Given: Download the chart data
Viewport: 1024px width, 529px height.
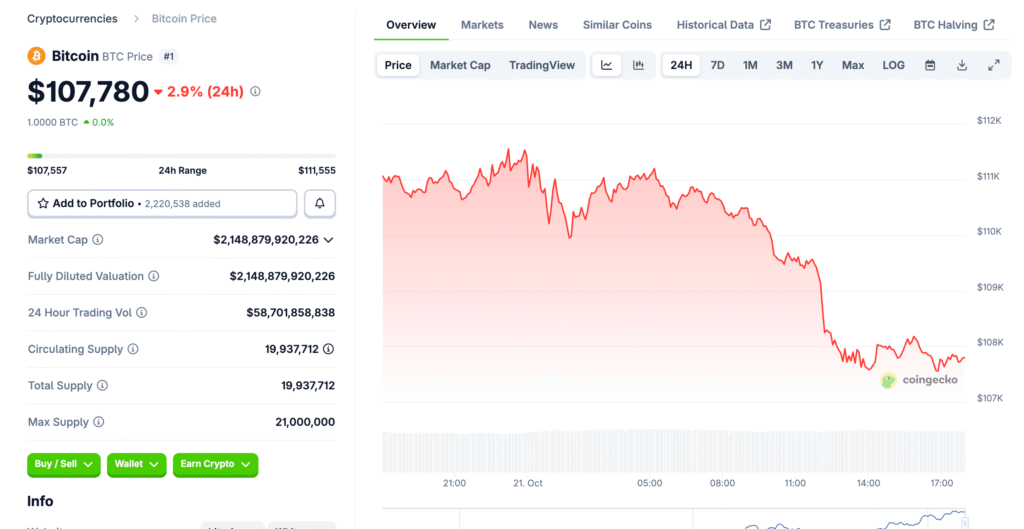Looking at the screenshot, I should (x=962, y=65).
